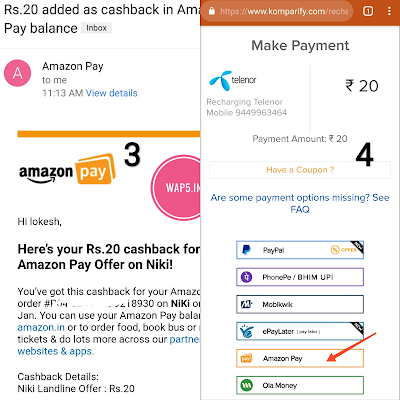This screenshot has height=400, width=400.
Task: Tap the Ola Money logo icon
Action: (246, 385)
